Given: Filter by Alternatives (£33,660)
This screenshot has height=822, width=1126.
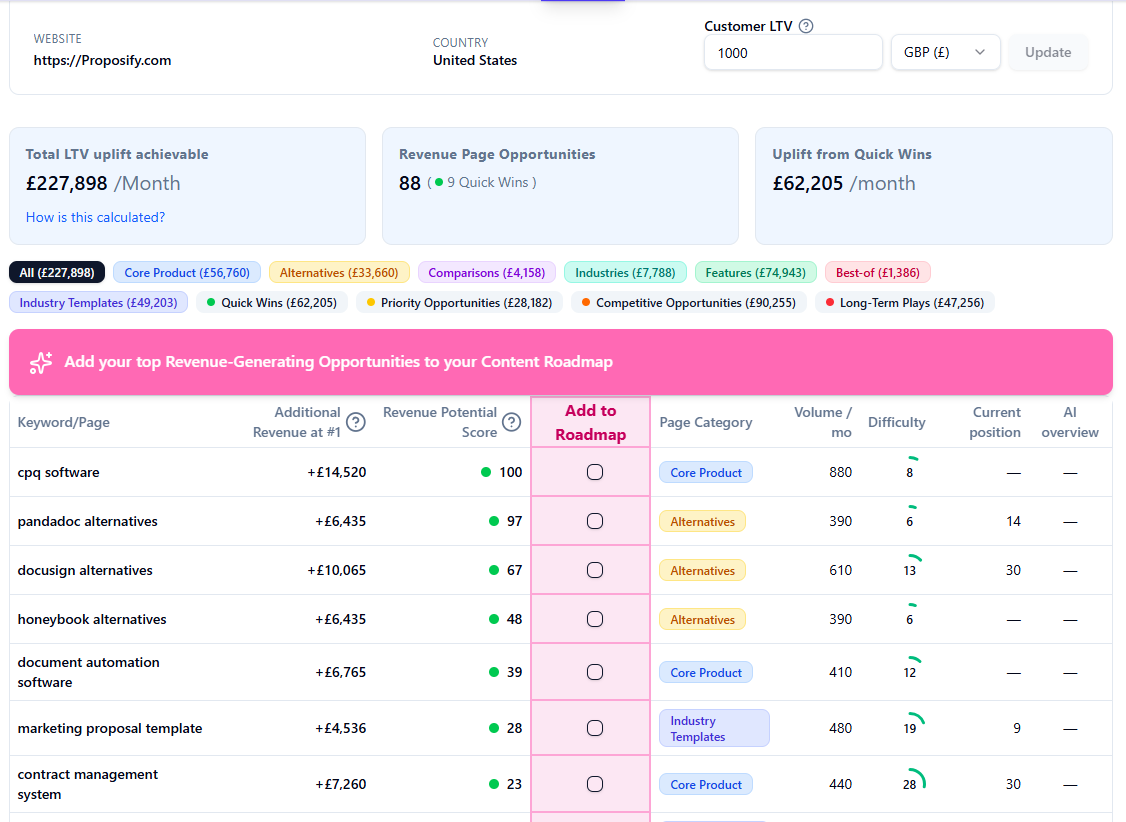Looking at the screenshot, I should pos(339,273).
